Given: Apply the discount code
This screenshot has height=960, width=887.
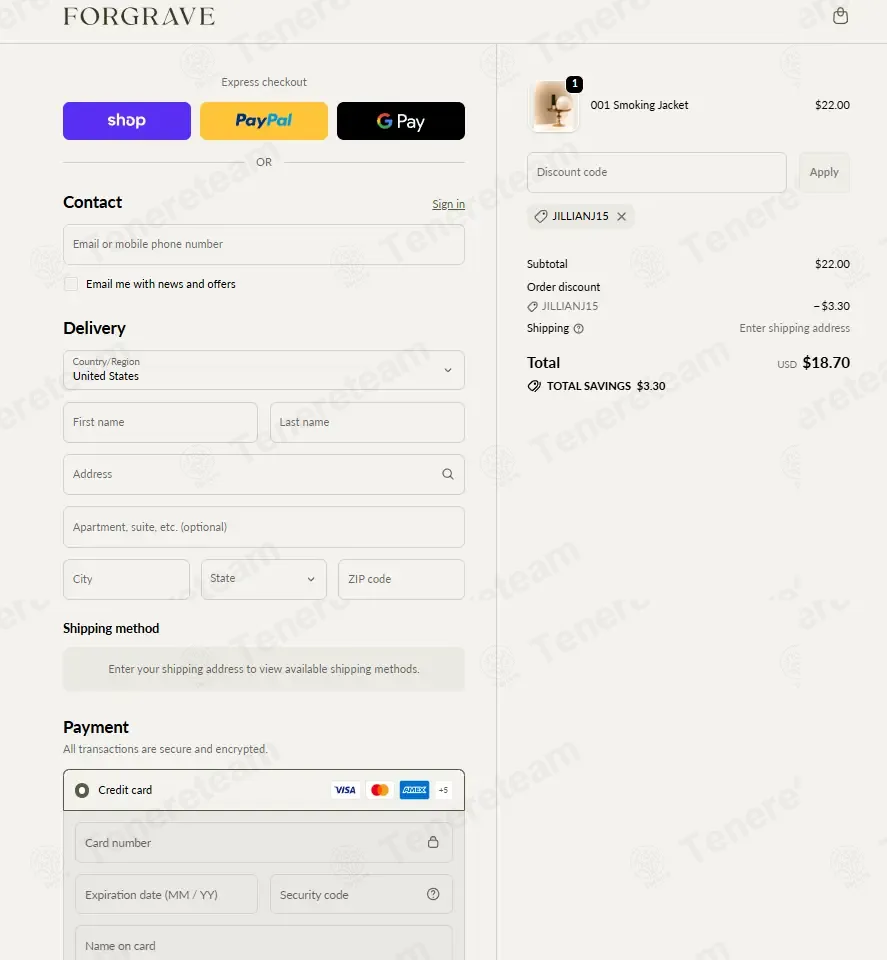Looking at the screenshot, I should [x=824, y=173].
